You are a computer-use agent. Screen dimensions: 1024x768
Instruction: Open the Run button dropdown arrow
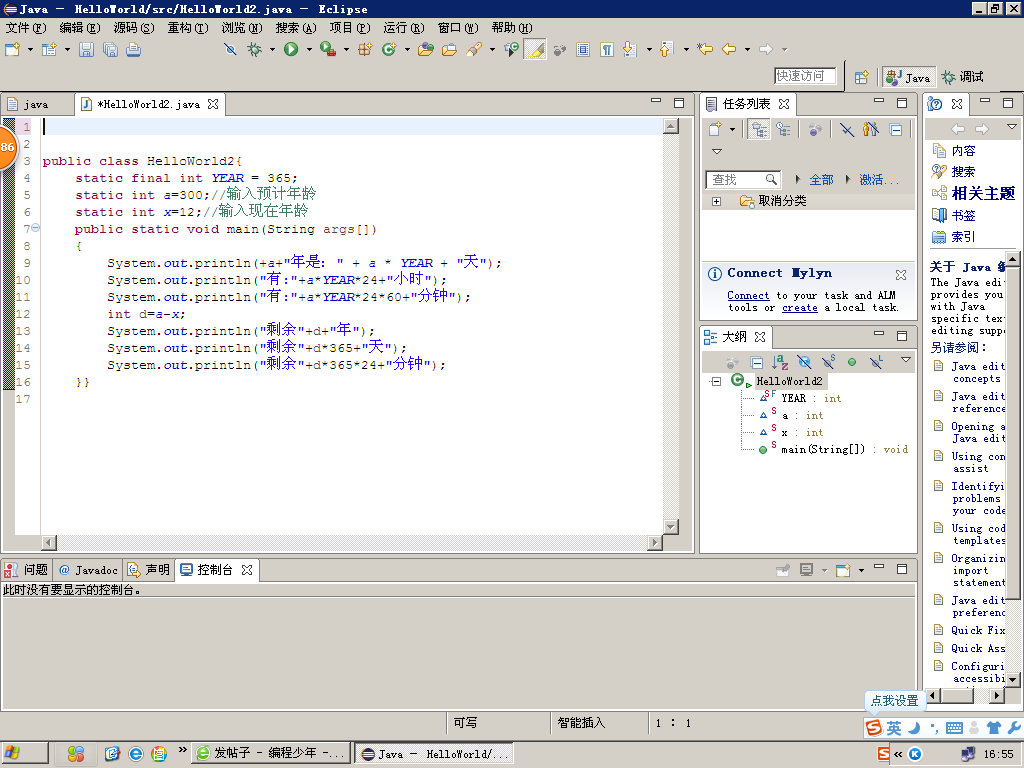click(x=308, y=49)
